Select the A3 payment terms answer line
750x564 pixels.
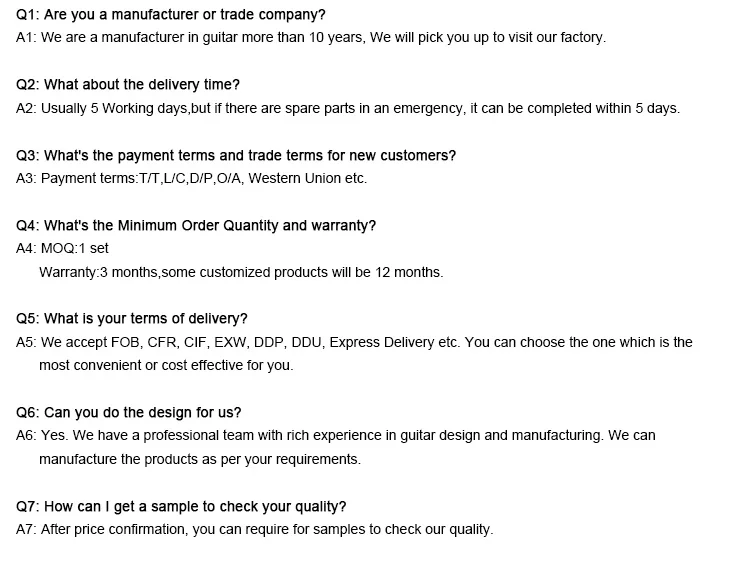tap(191, 178)
